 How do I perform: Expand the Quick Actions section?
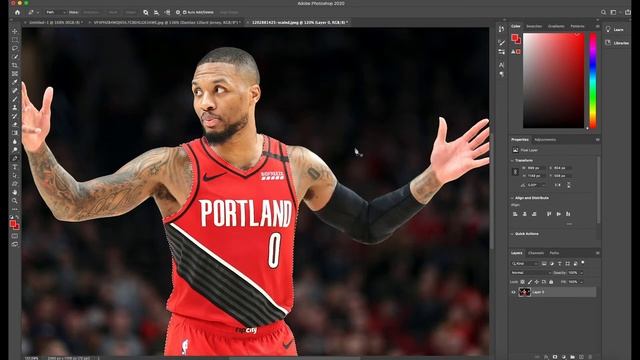[x=513, y=234]
